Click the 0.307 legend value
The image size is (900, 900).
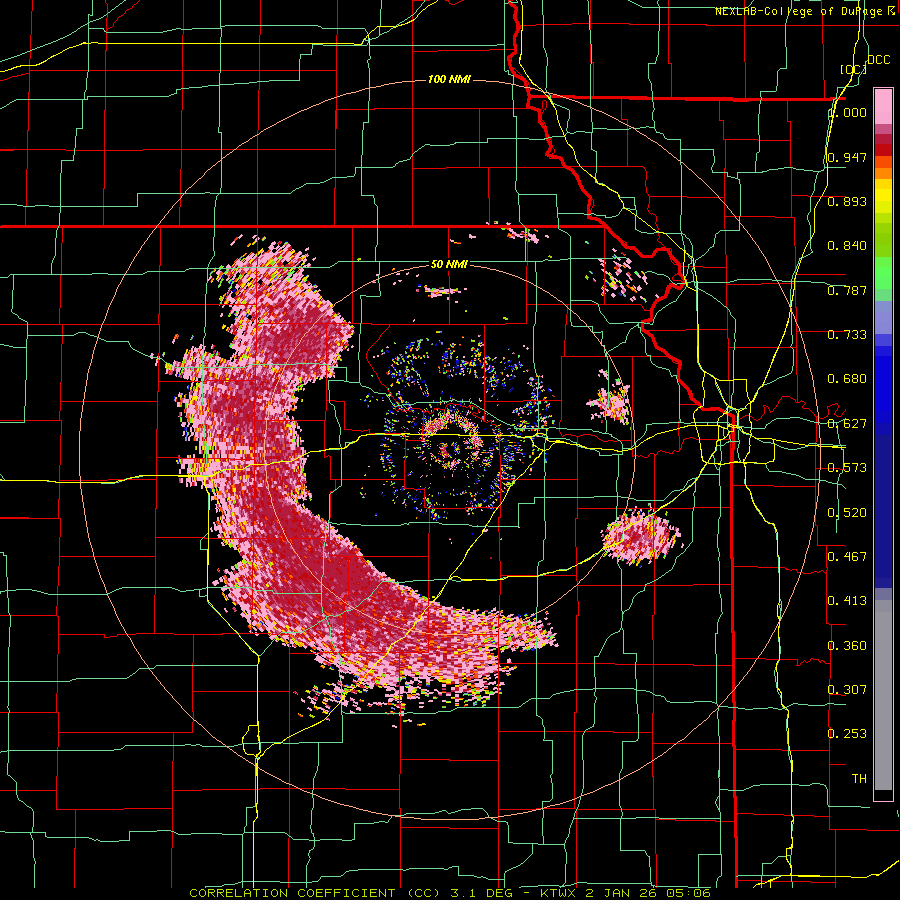(847, 690)
